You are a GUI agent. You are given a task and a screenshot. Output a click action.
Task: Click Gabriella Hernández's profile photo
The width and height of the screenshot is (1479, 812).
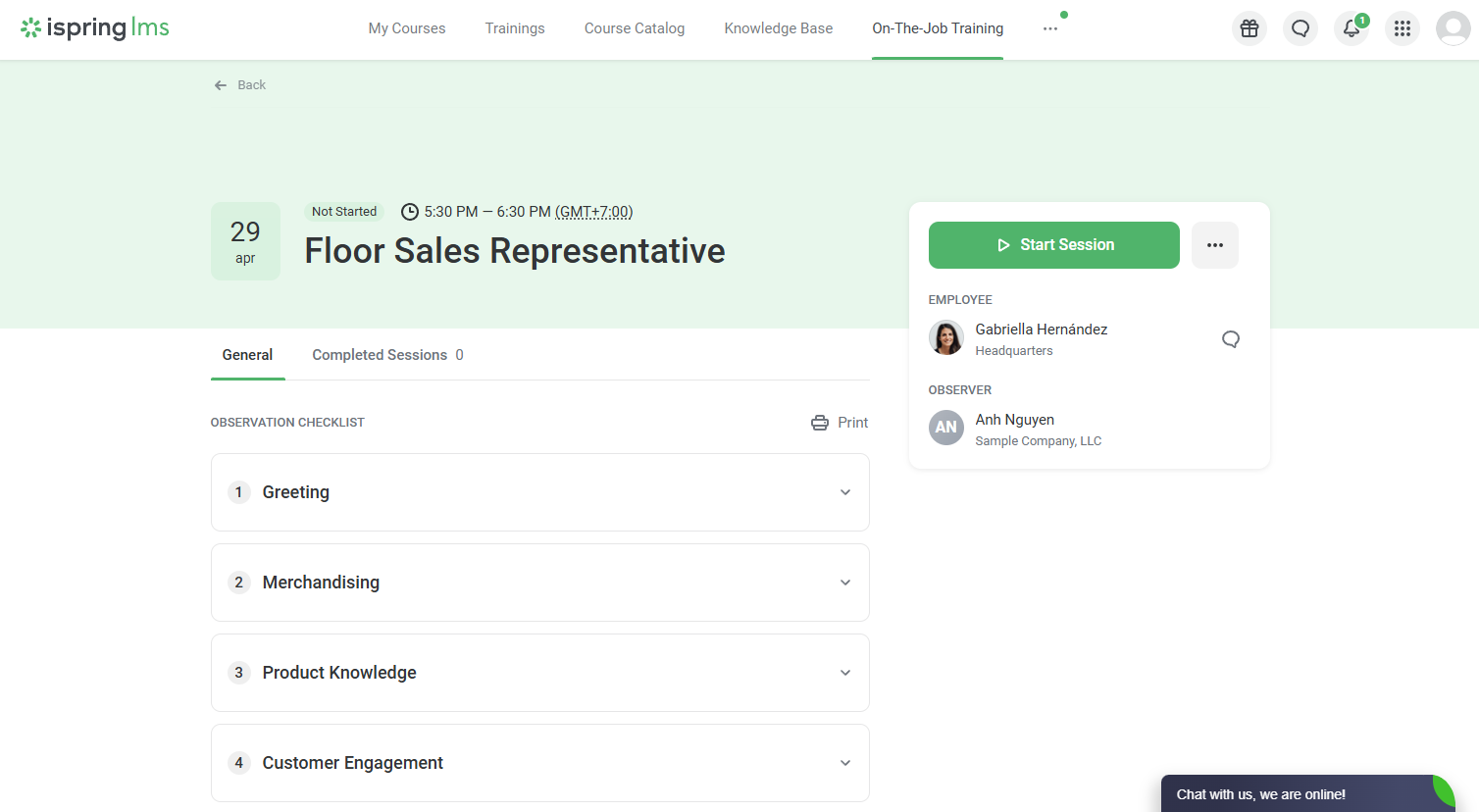946,337
